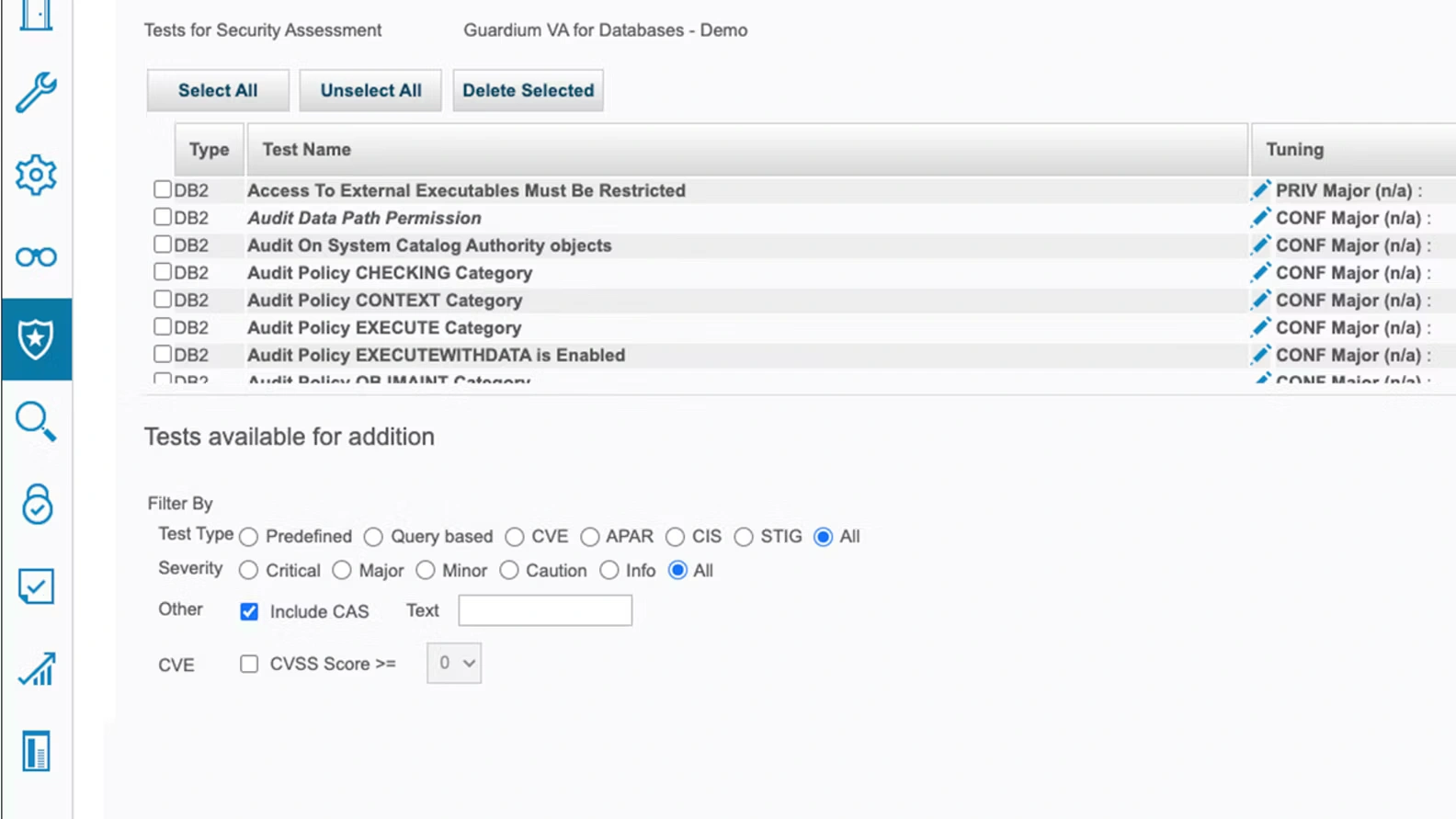The height and width of the screenshot is (819, 1456).
Task: Edit tuning for Audit Data Path Permission
Action: [1260, 218]
